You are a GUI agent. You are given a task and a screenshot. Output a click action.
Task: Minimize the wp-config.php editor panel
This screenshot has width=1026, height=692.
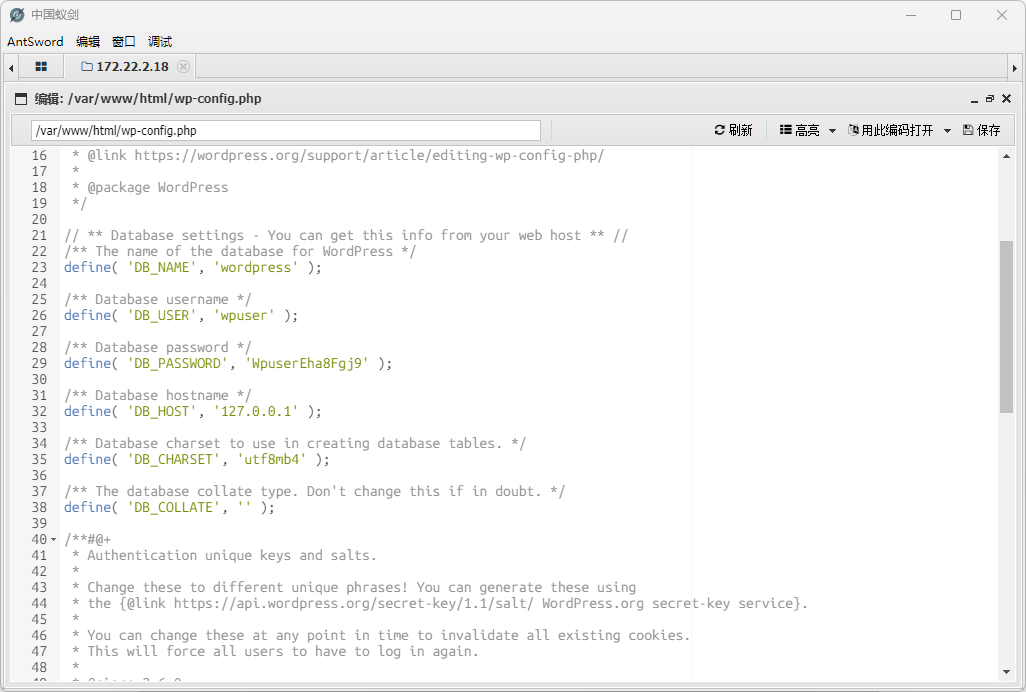974,99
